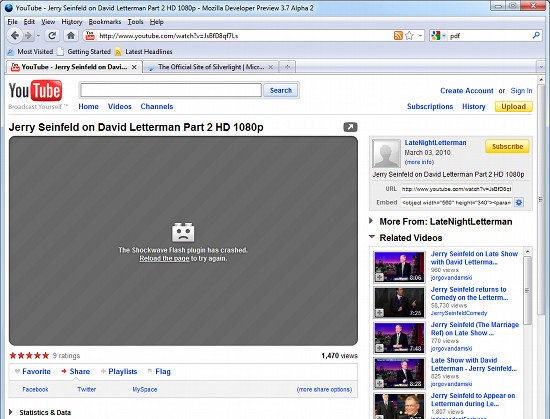Open the Edit menu
550x419 pixels.
point(29,22)
